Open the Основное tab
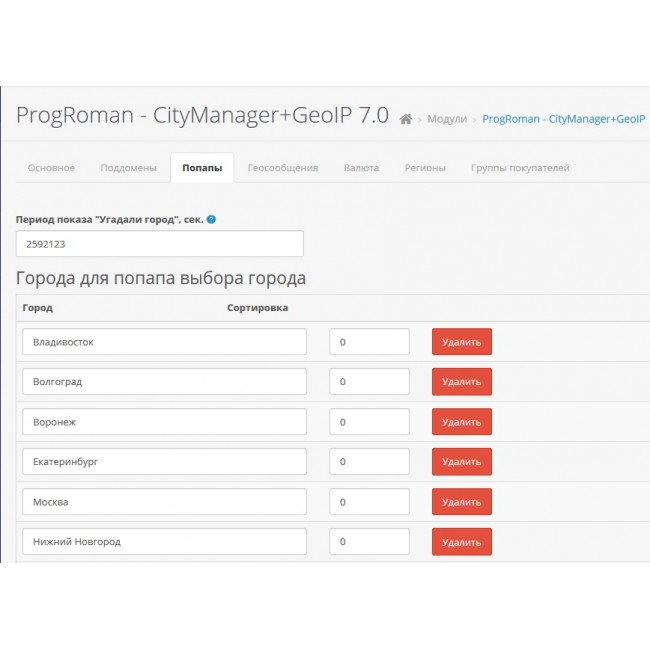The image size is (650, 650). [x=51, y=168]
